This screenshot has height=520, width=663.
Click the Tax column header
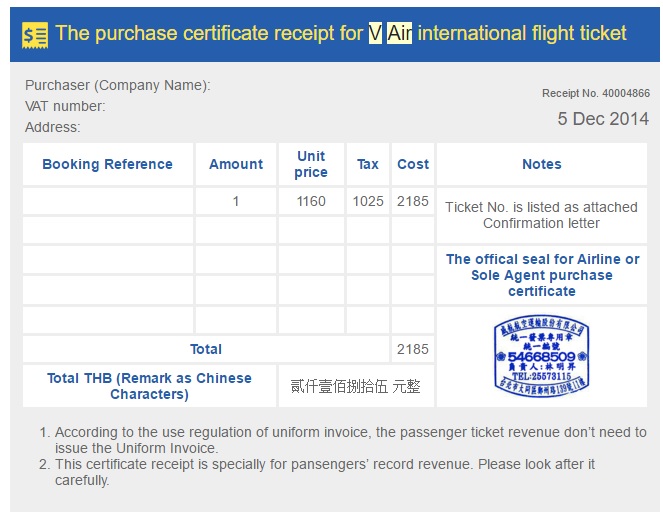pyautogui.click(x=368, y=164)
